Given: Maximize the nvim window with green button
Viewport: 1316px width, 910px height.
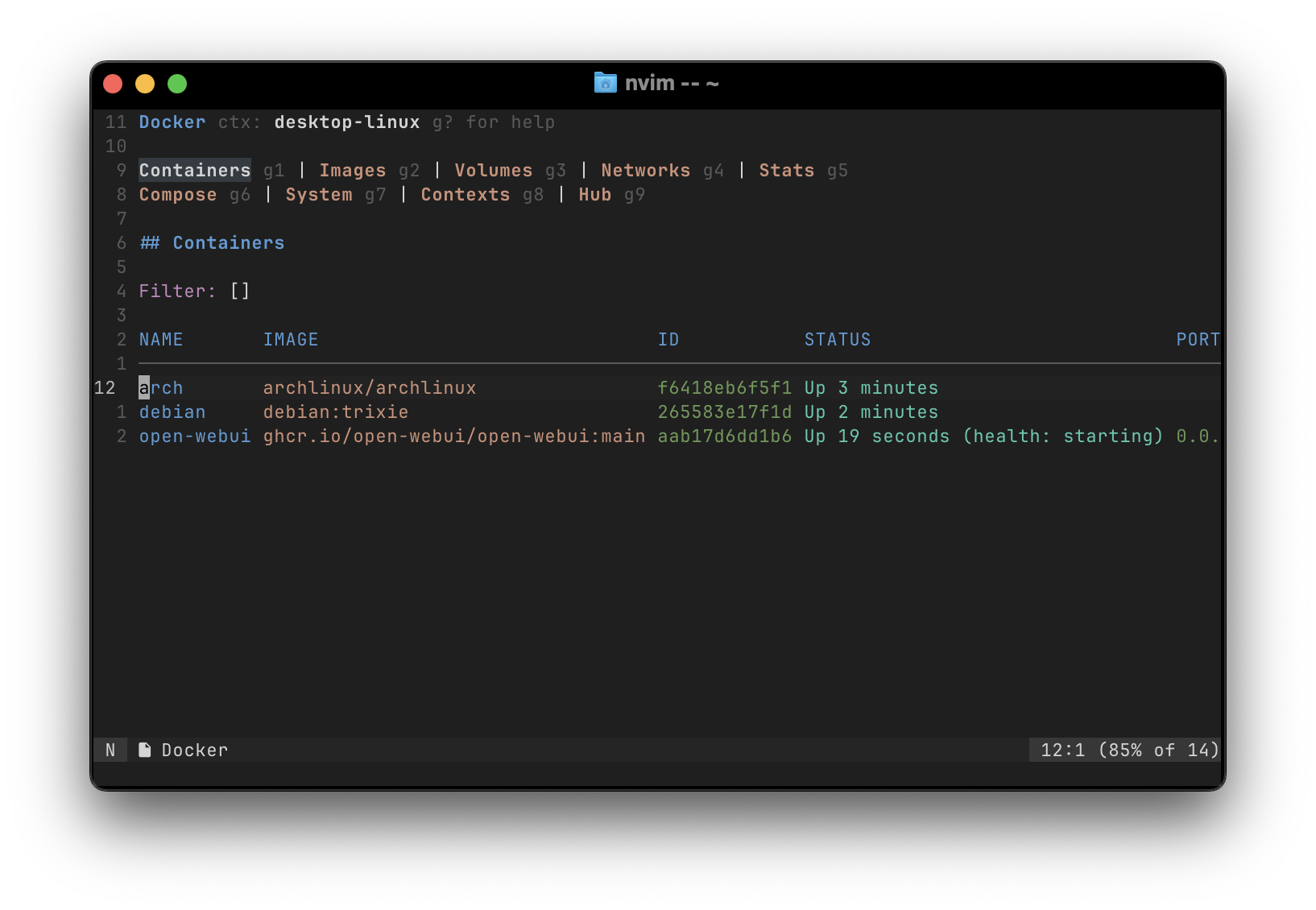Looking at the screenshot, I should point(177,84).
